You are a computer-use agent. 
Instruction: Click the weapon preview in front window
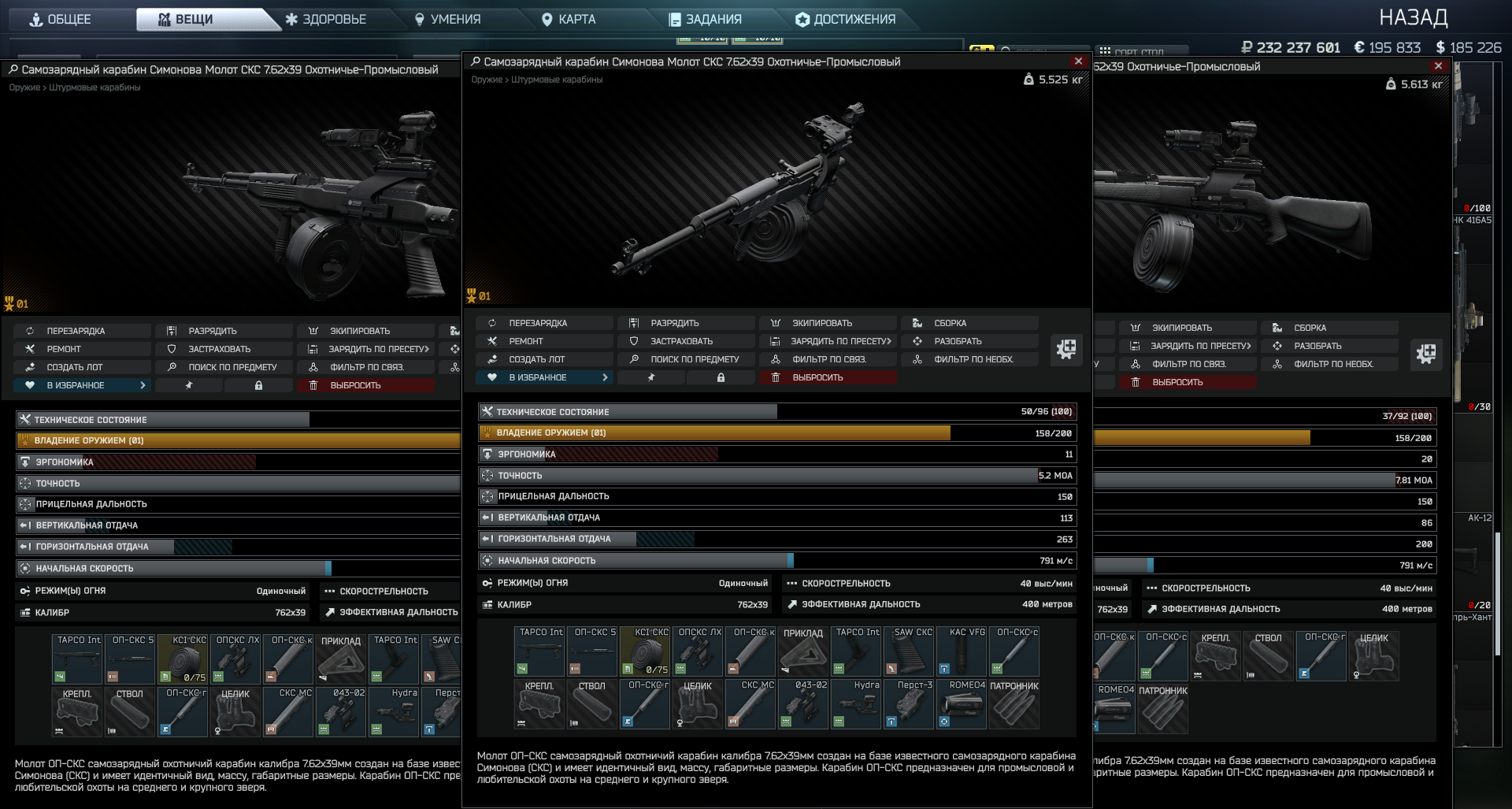(776, 189)
